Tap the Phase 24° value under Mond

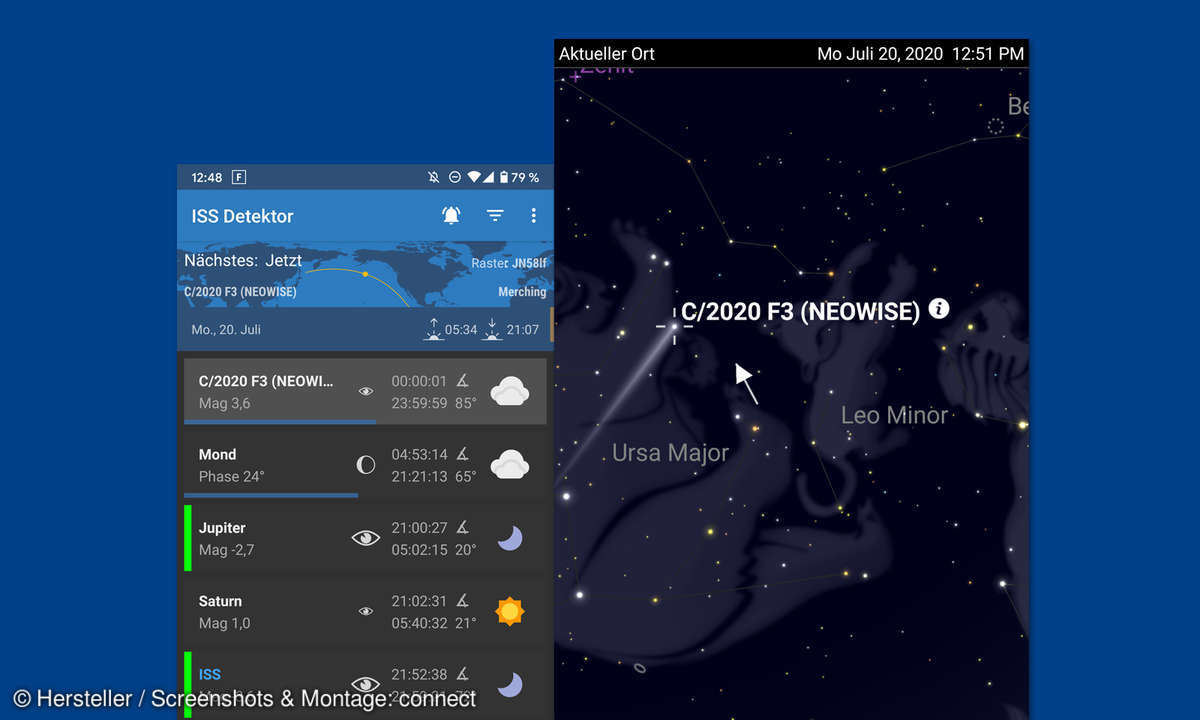(232, 476)
